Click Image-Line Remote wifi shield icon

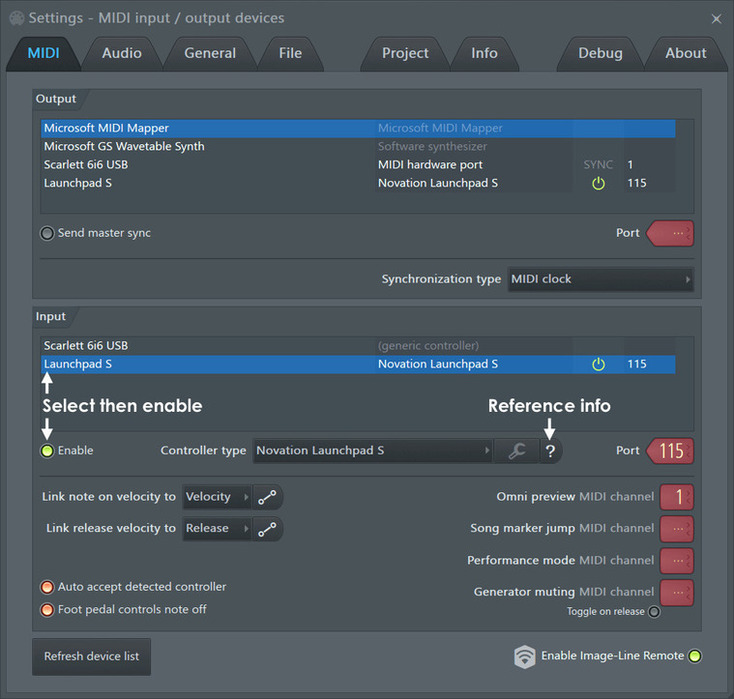[524, 656]
